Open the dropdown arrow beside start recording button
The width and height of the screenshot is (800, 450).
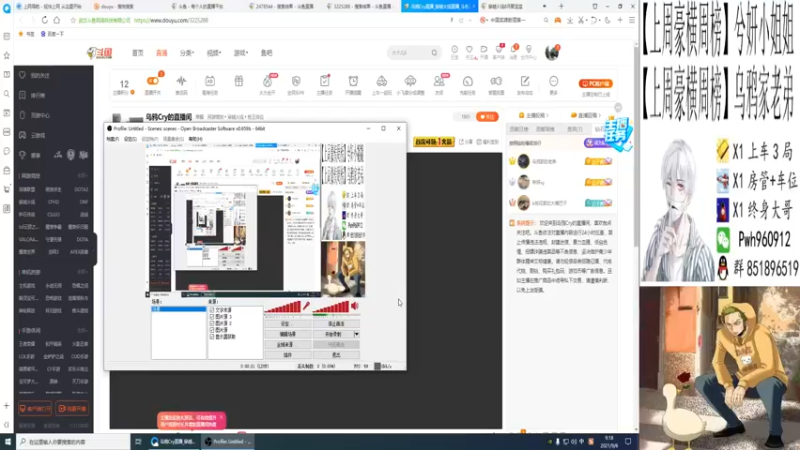[x=357, y=334]
